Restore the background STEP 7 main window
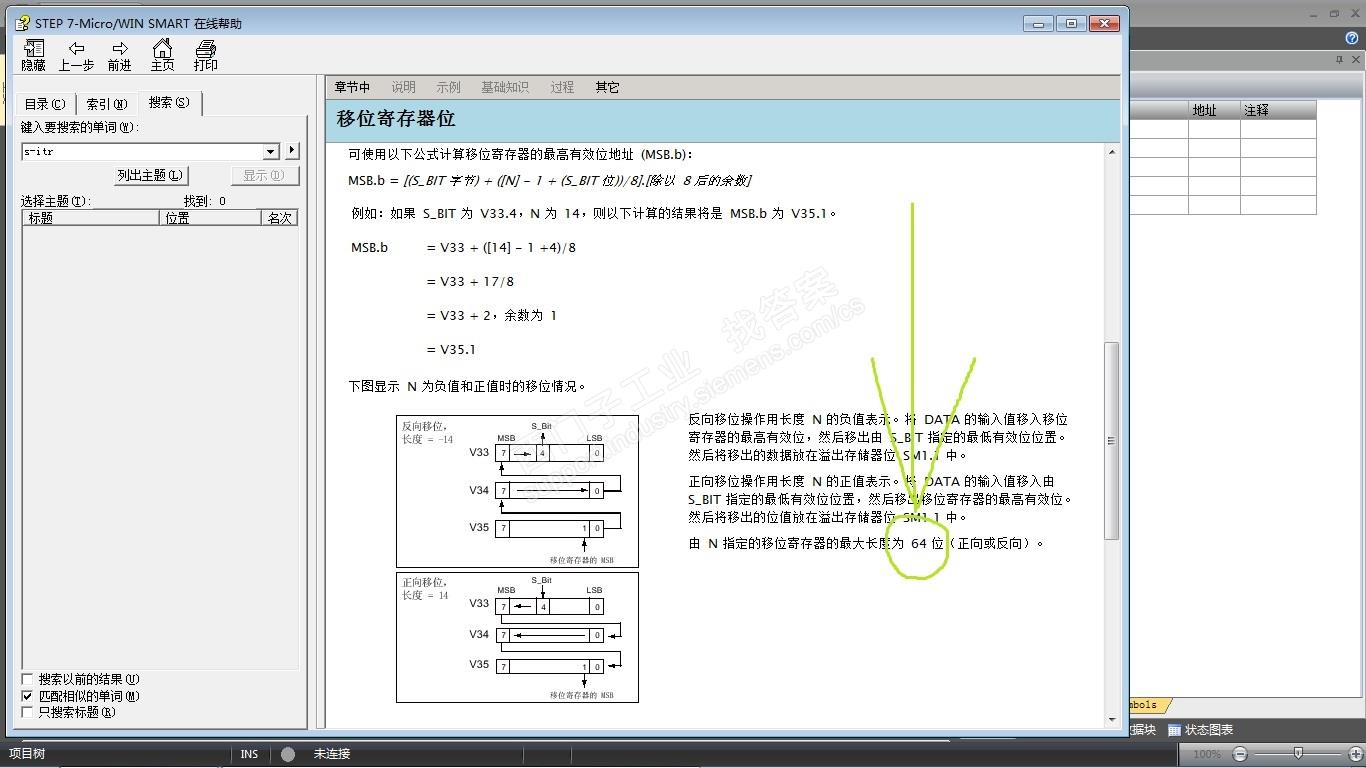This screenshot has height=768, width=1366. (1334, 14)
